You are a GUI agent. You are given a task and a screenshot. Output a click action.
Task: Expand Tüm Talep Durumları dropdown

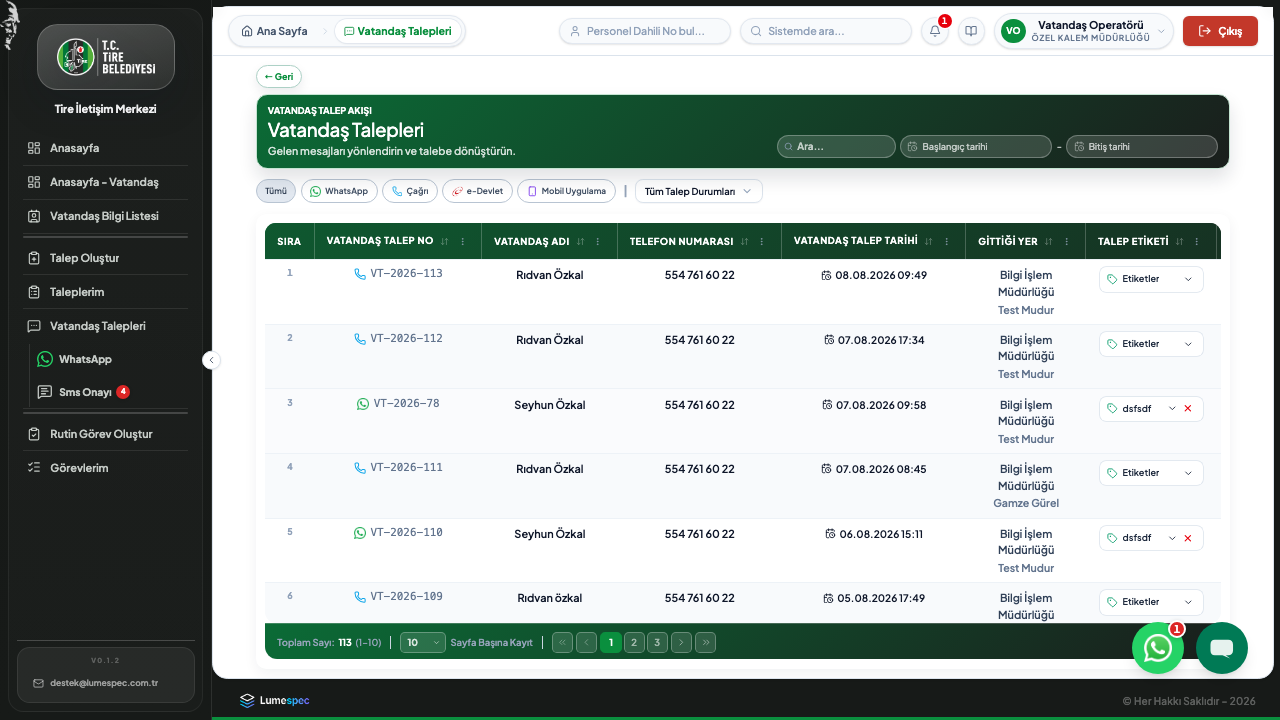point(699,191)
